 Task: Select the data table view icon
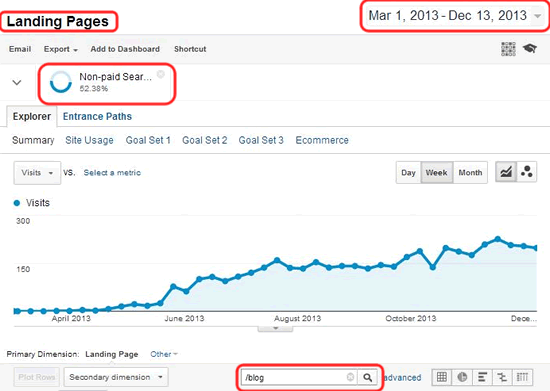pos(442,377)
